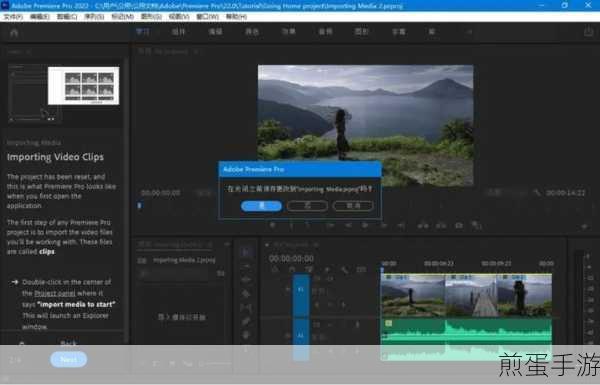
Task: Open the timeline display settings wrench
Action: tap(344, 270)
